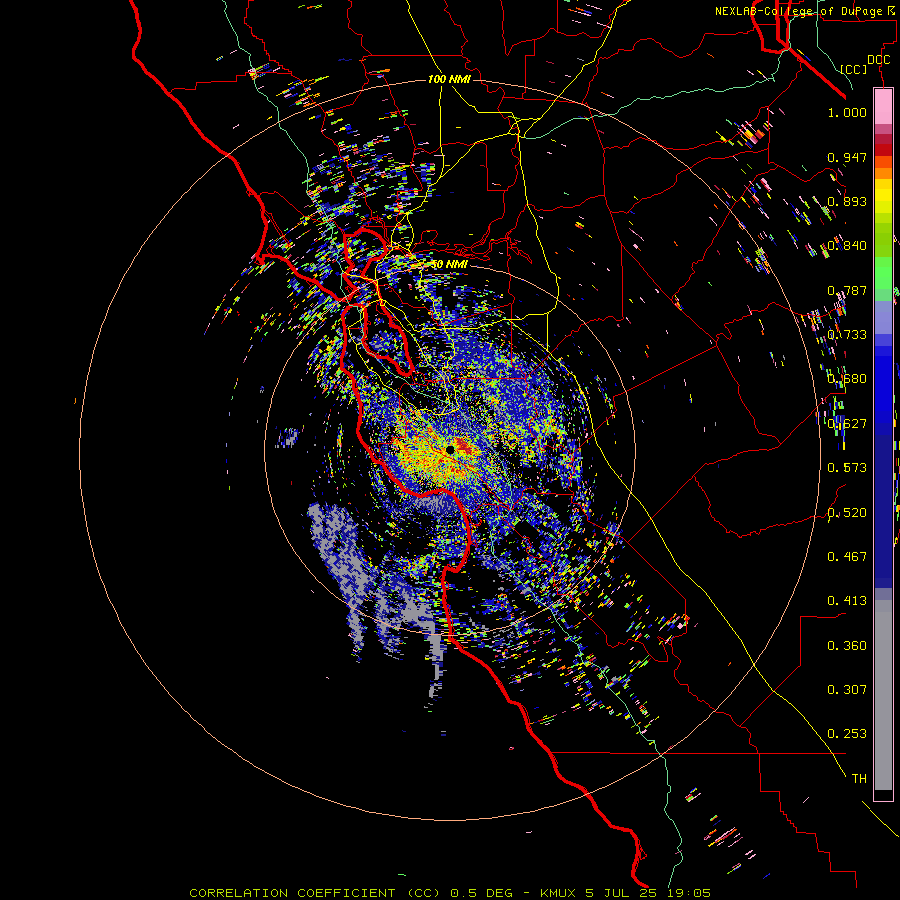This screenshot has height=900, width=900.
Task: Click the 0.947 scale value
Action: pyautogui.click(x=847, y=157)
